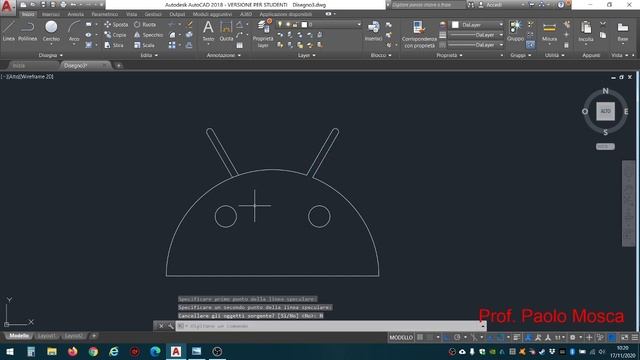Toggle polar tracking in status bar
The width and height of the screenshot is (640, 360).
pos(457,338)
